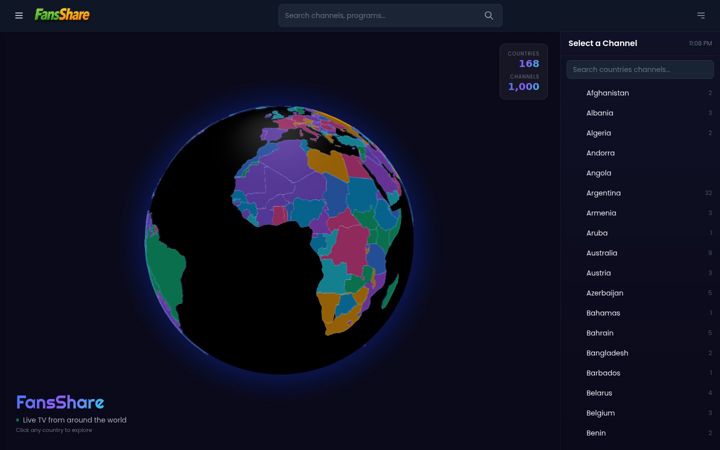Toggle the channel list panel icon
Screen dimensions: 720x450
click(x=701, y=16)
